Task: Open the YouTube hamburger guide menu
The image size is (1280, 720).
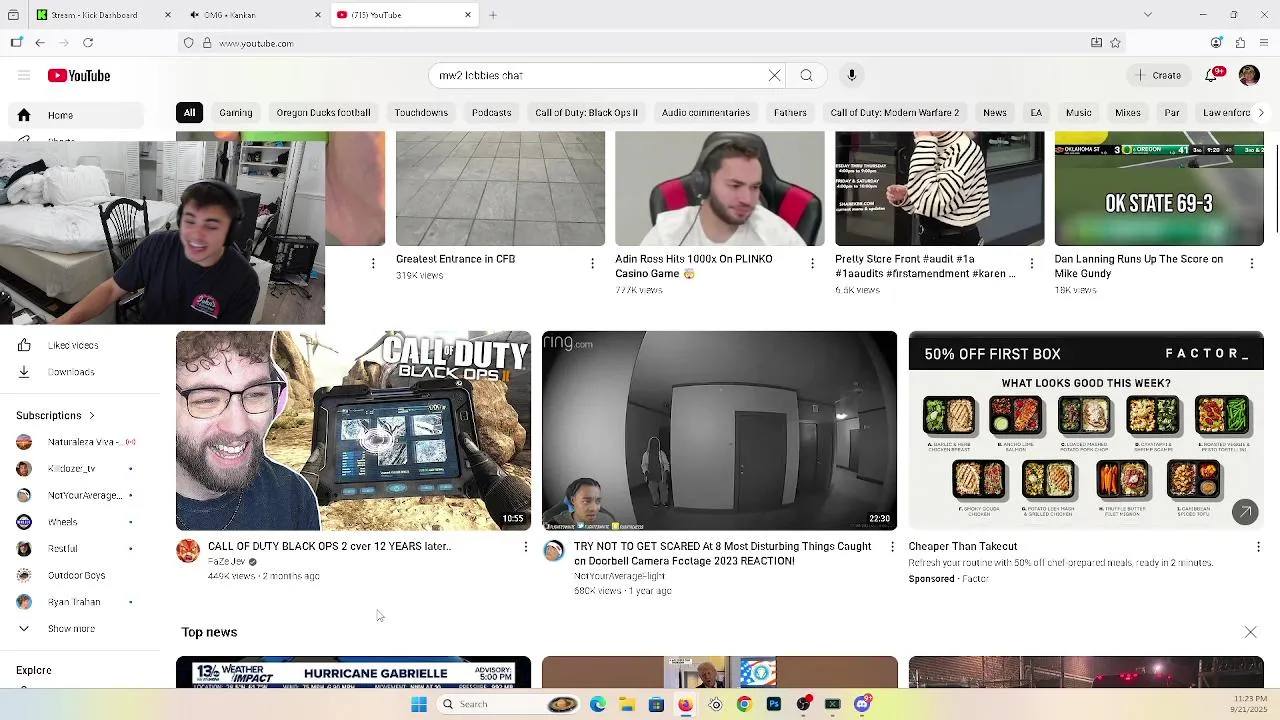Action: (x=24, y=75)
